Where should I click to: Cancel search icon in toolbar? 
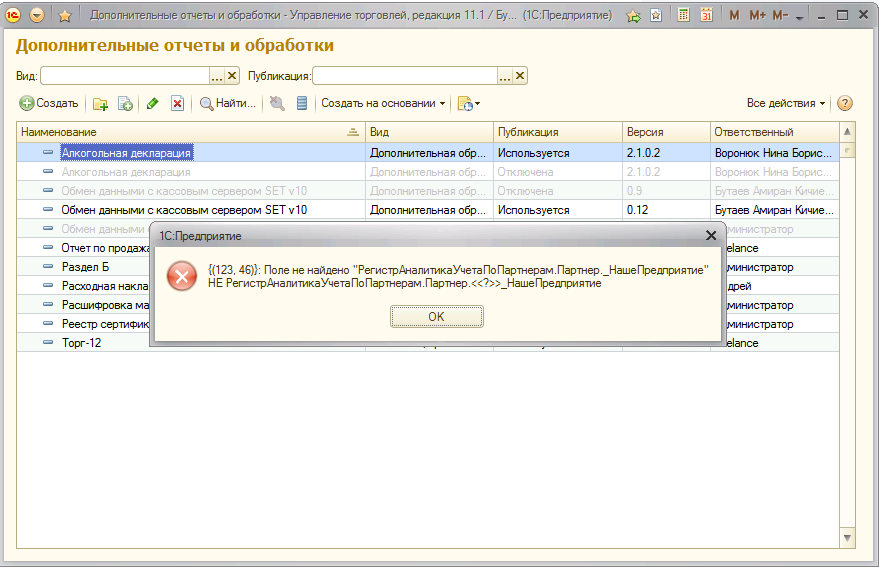tap(277, 103)
